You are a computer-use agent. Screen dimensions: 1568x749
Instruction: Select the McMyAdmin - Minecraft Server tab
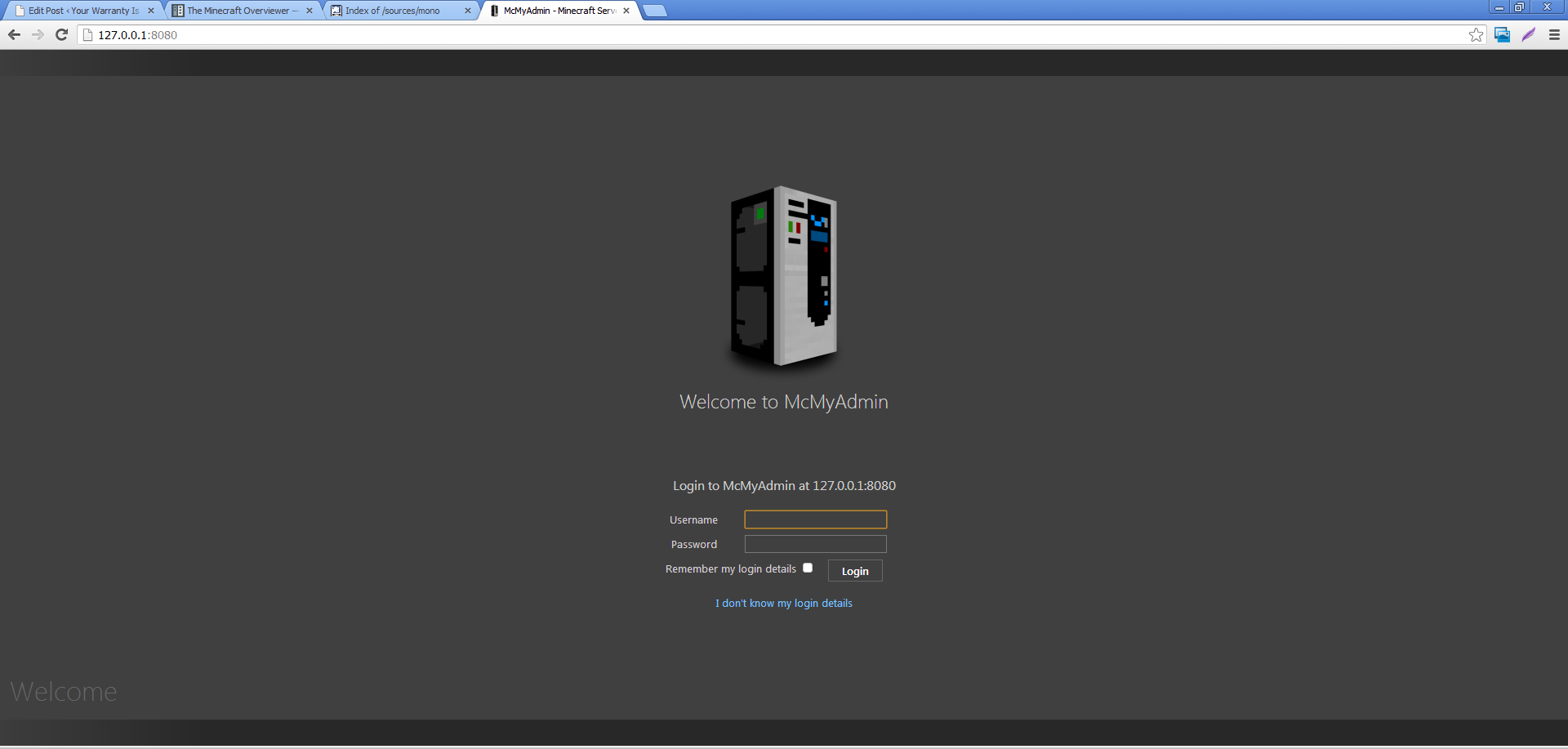559,11
